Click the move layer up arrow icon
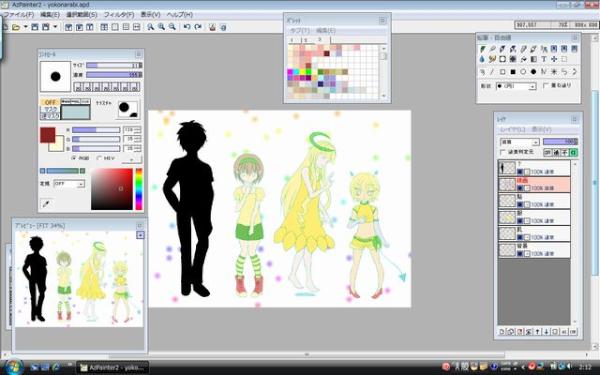 [x=537, y=332]
